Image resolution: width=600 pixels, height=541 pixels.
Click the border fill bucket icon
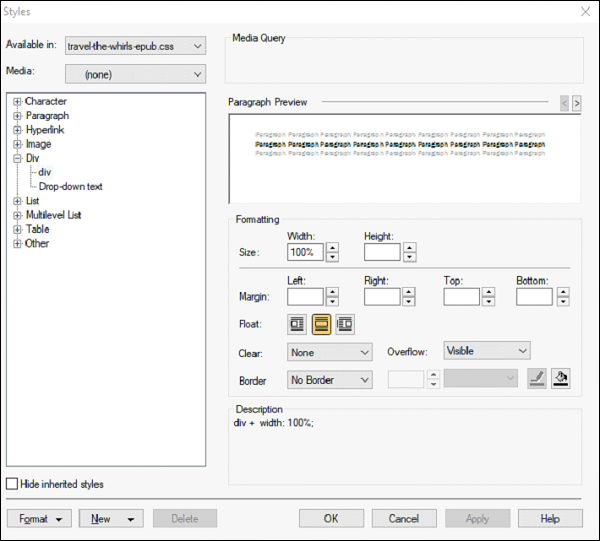(562, 380)
